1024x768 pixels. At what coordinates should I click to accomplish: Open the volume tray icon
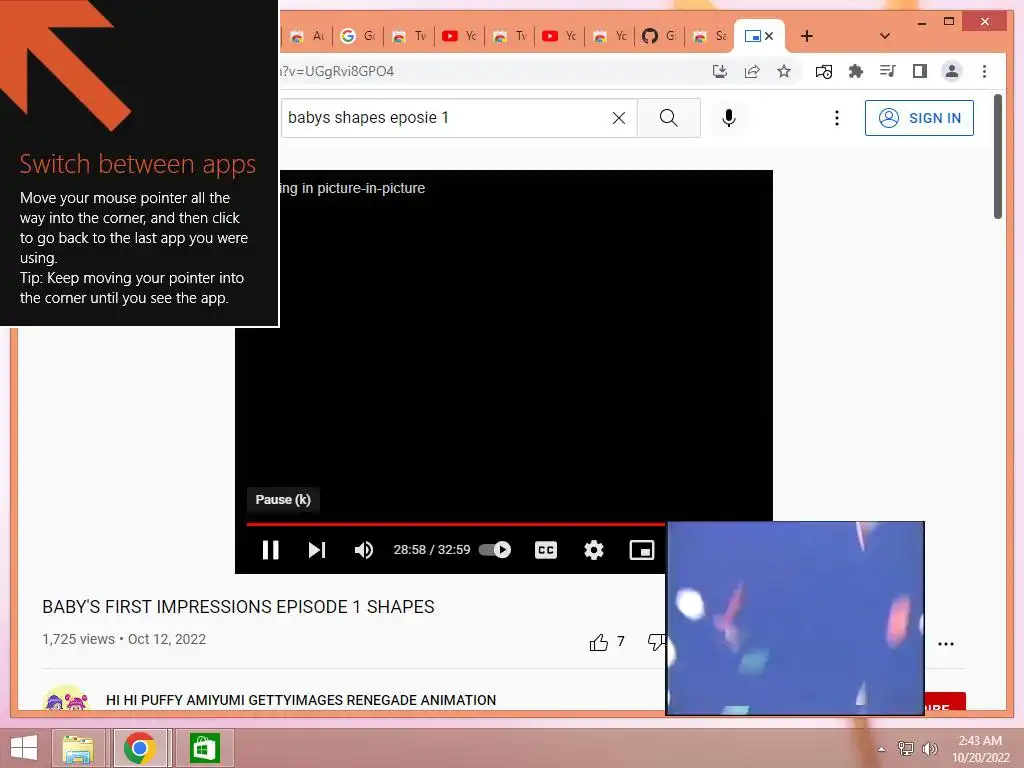[x=929, y=748]
